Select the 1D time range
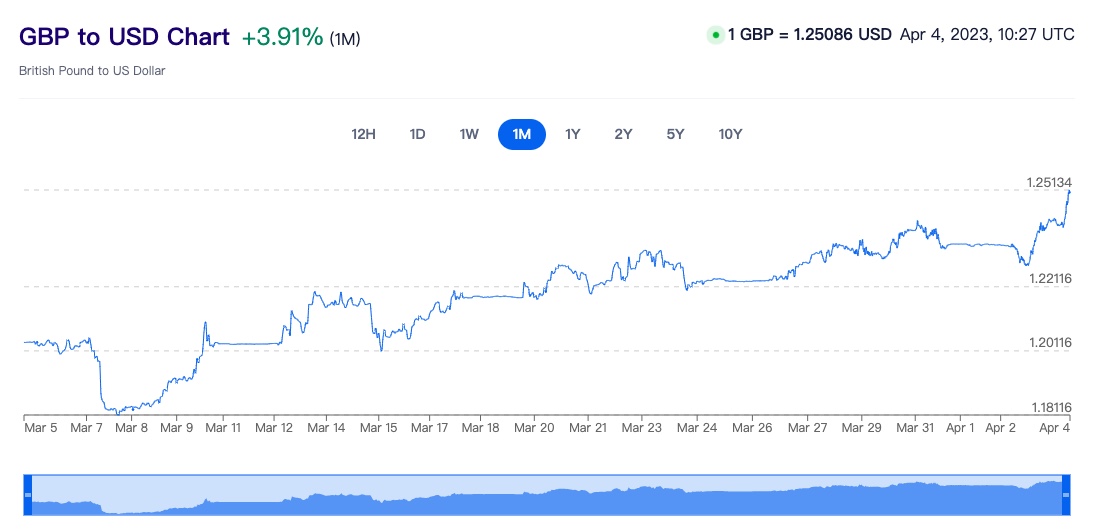This screenshot has height=530, width=1099. 418,134
